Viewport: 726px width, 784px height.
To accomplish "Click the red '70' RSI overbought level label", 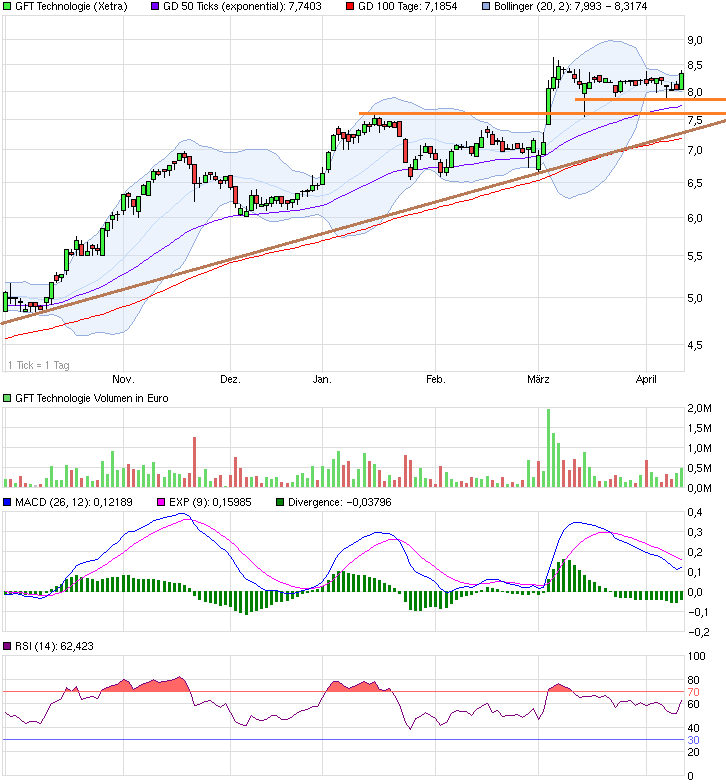I will tap(694, 692).
